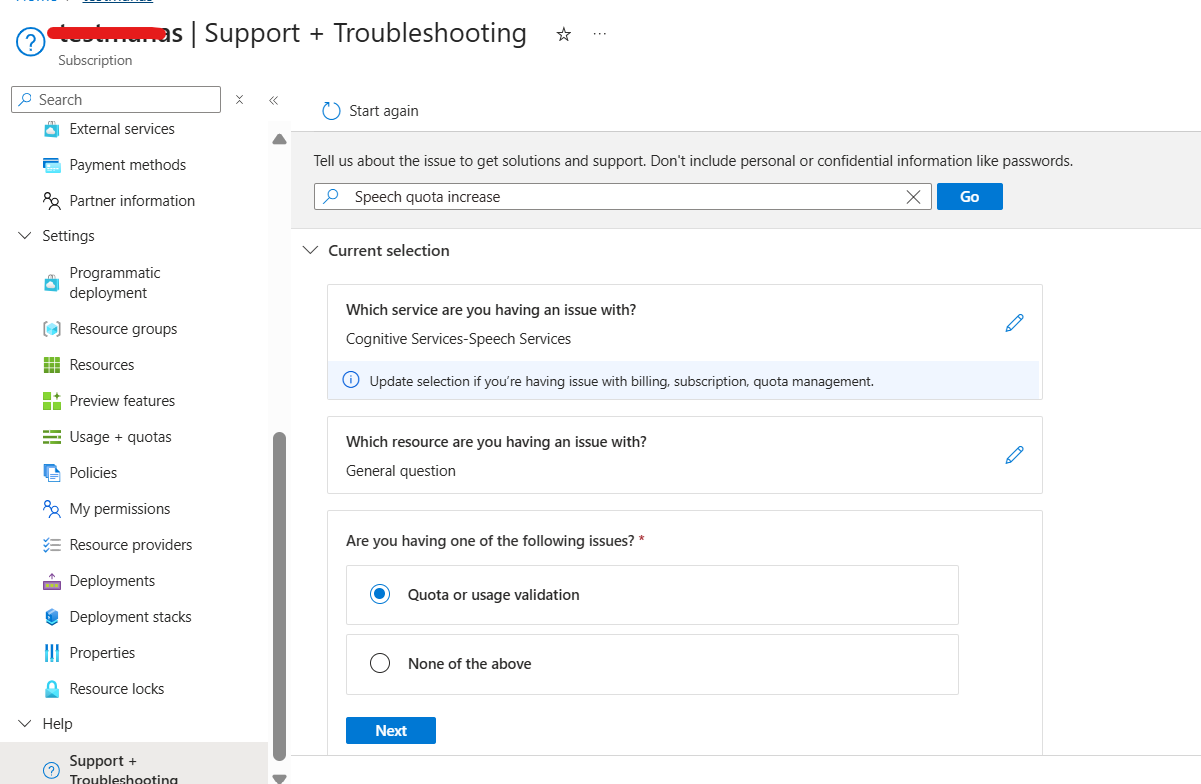
Task: Click the My permissions person icon
Action: coord(52,509)
